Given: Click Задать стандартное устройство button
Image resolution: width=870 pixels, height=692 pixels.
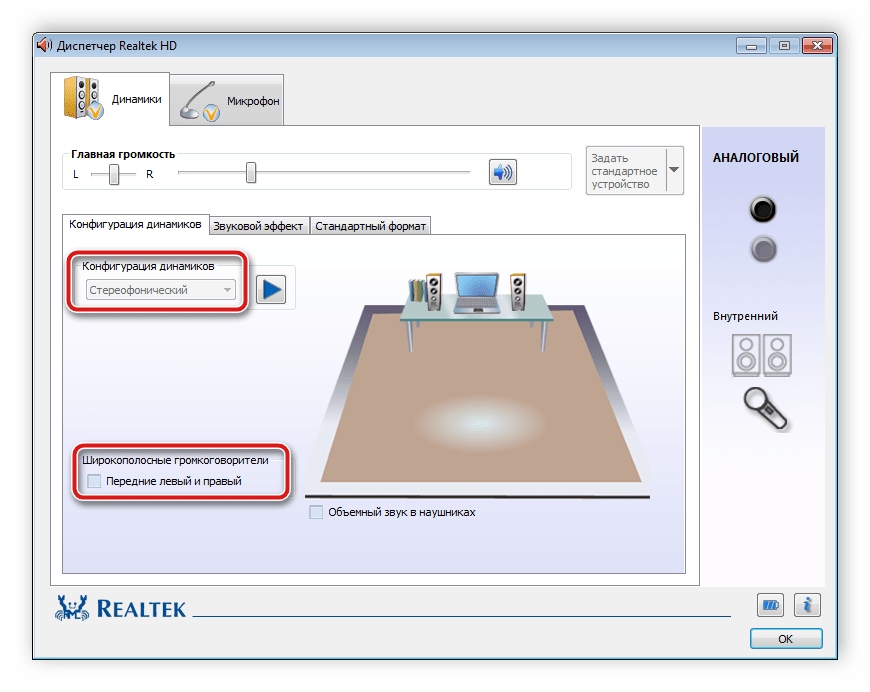Looking at the screenshot, I should (624, 171).
